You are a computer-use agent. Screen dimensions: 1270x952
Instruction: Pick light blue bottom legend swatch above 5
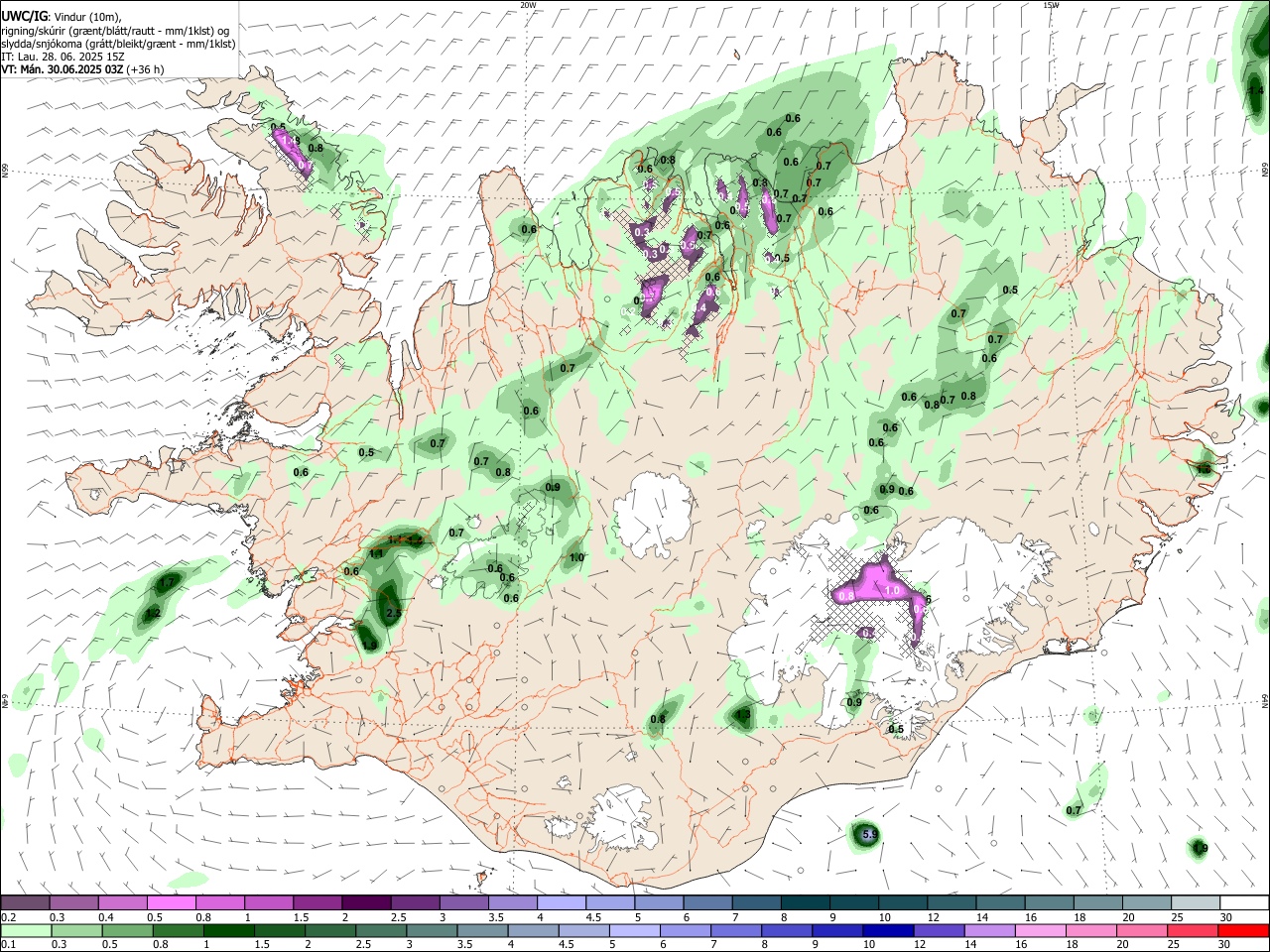(637, 930)
